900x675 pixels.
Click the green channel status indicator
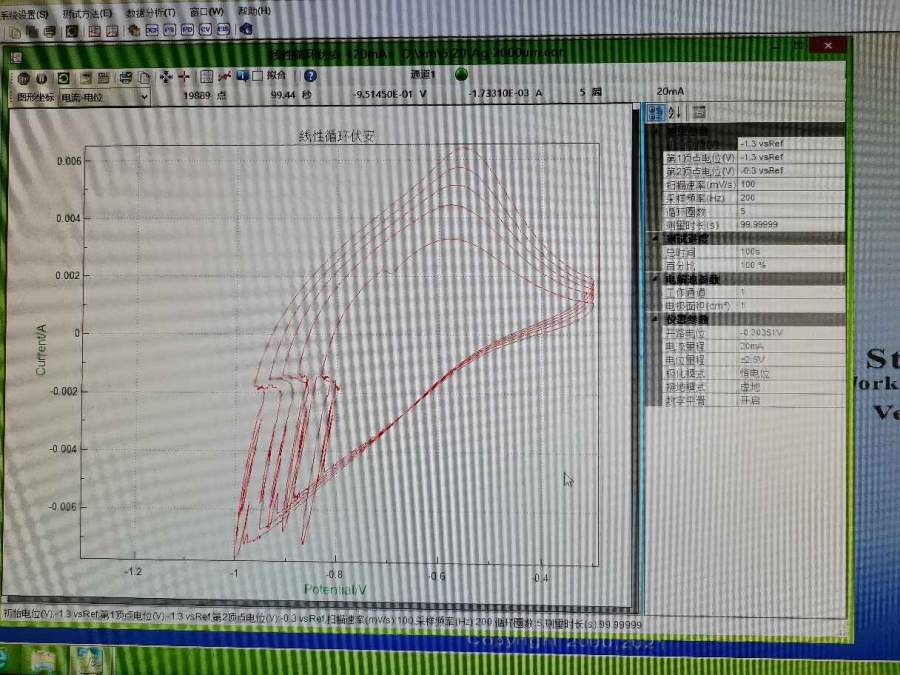[461, 74]
